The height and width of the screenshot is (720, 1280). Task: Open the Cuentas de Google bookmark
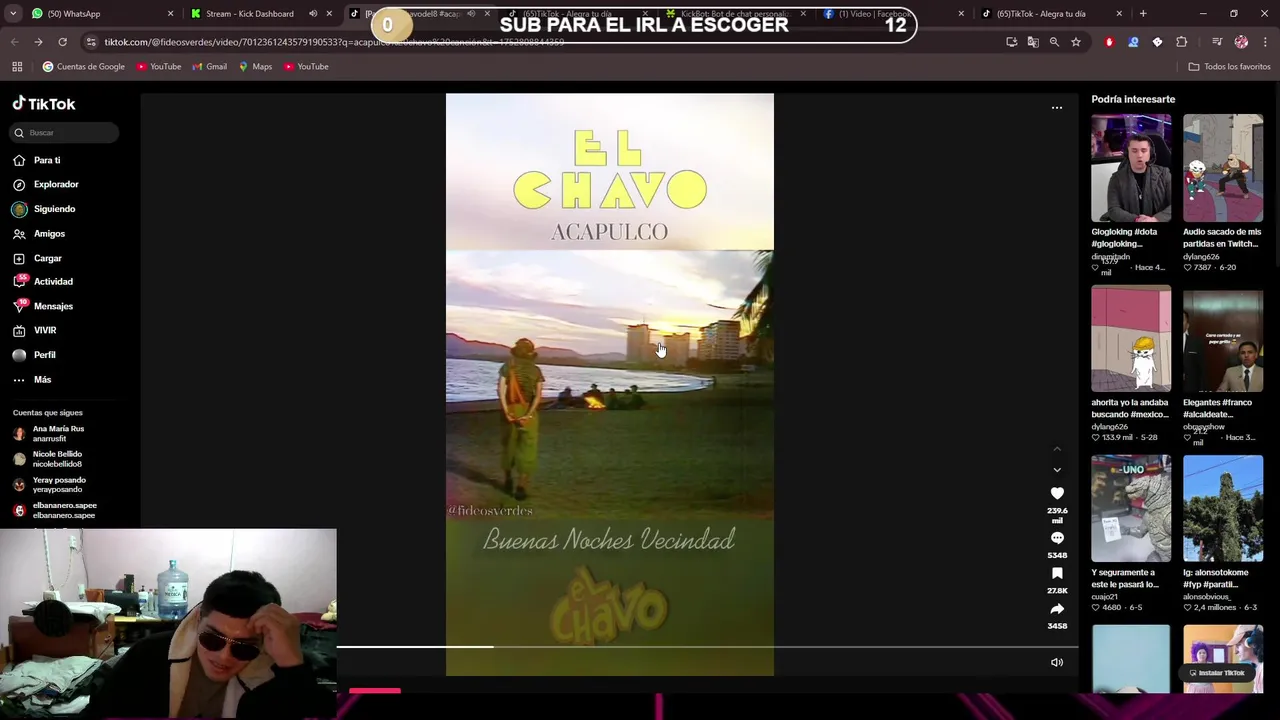(84, 67)
